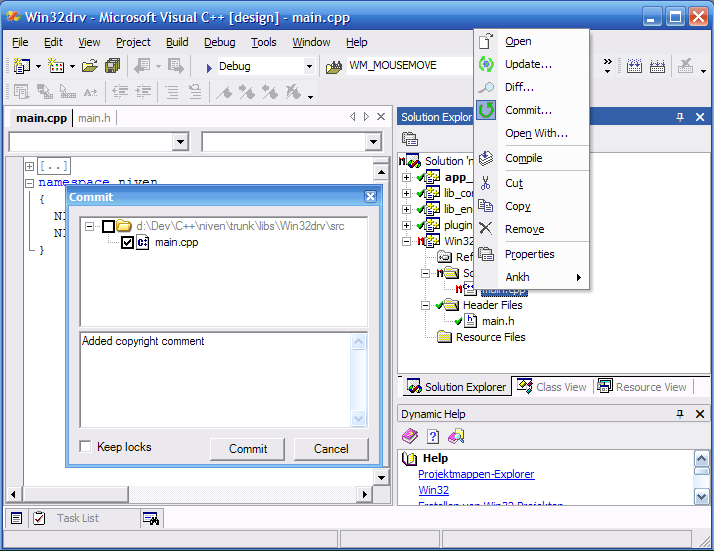Viewport: 714px width, 551px height.
Task: Collapse the Header Files folder
Action: [x=425, y=305]
